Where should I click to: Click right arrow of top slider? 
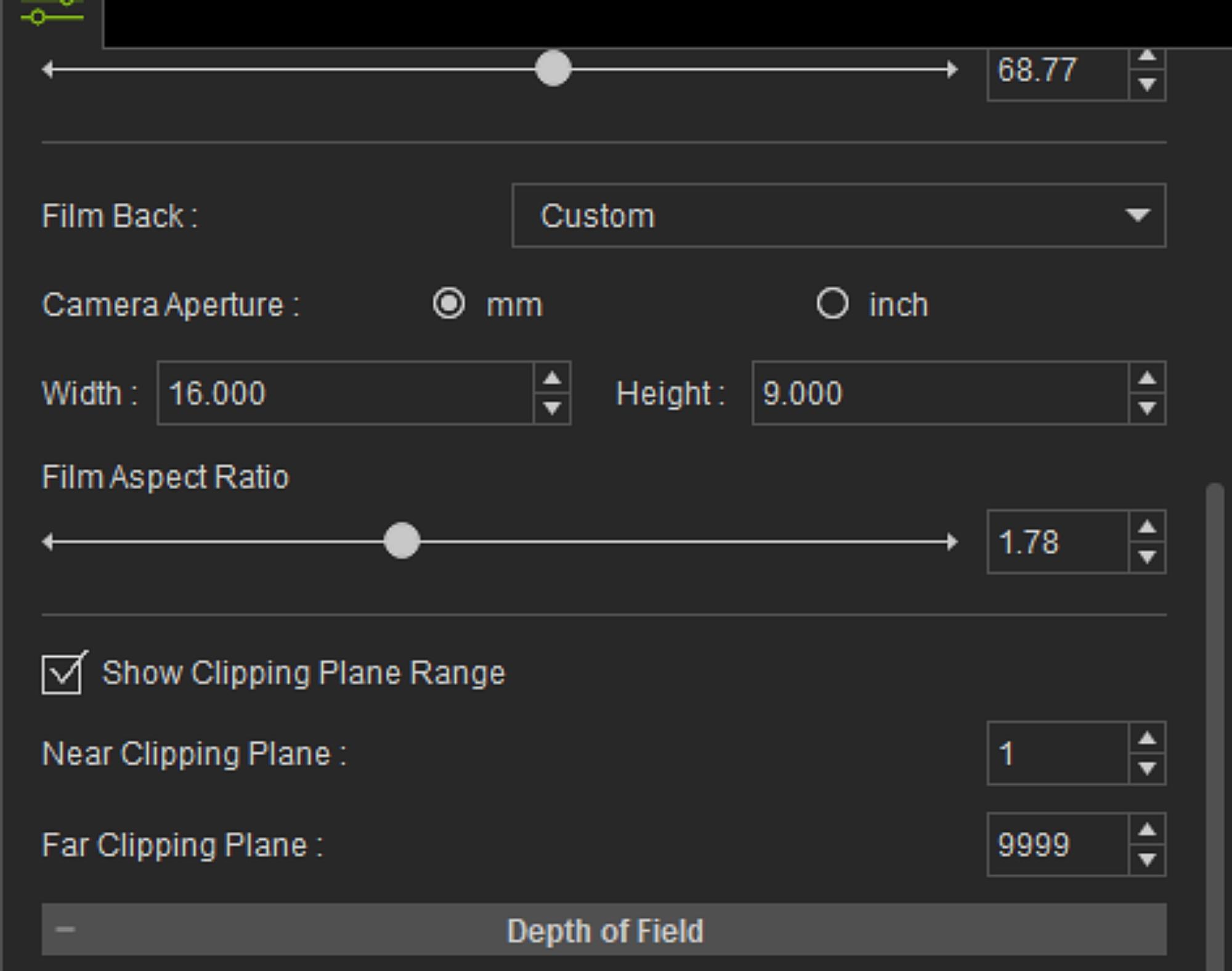coord(952,69)
